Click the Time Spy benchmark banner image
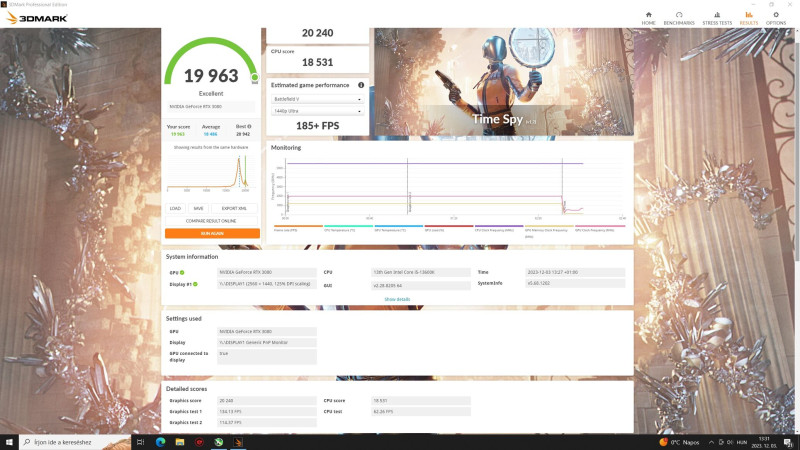Screen dimensions: 800x450 pyautogui.click(x=504, y=82)
